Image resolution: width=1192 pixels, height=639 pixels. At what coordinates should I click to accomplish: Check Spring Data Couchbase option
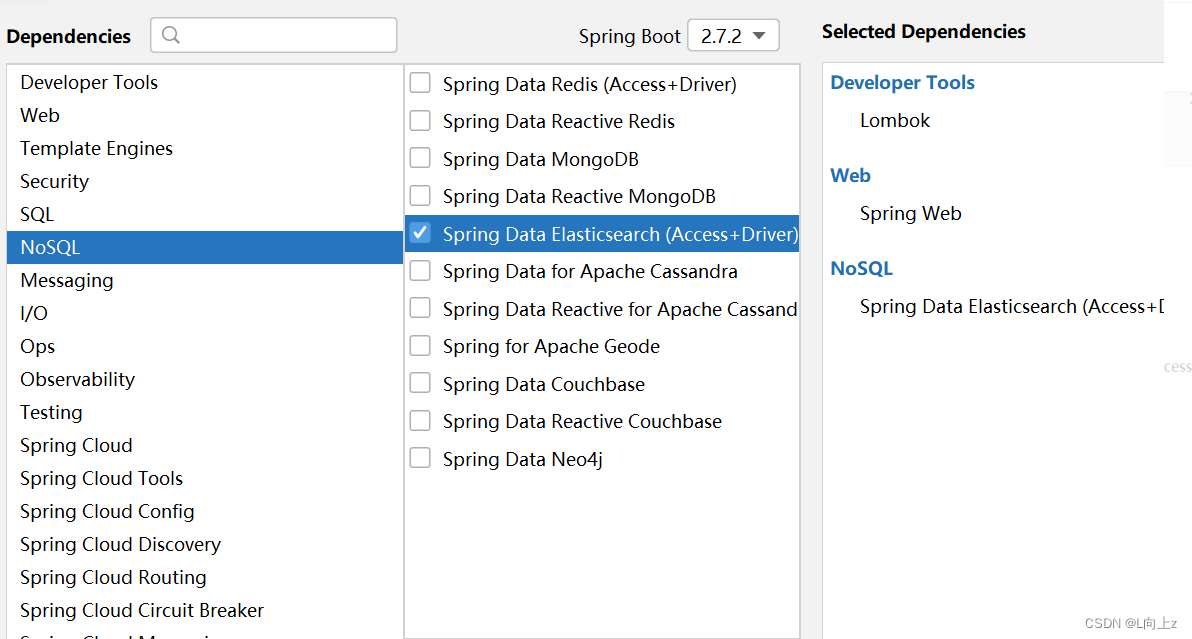(420, 383)
